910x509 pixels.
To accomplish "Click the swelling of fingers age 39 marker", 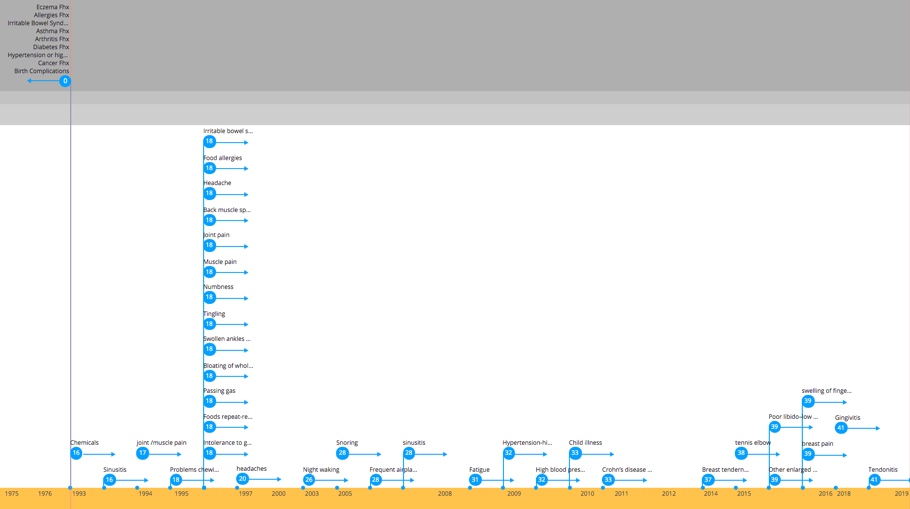I will pyautogui.click(x=808, y=401).
